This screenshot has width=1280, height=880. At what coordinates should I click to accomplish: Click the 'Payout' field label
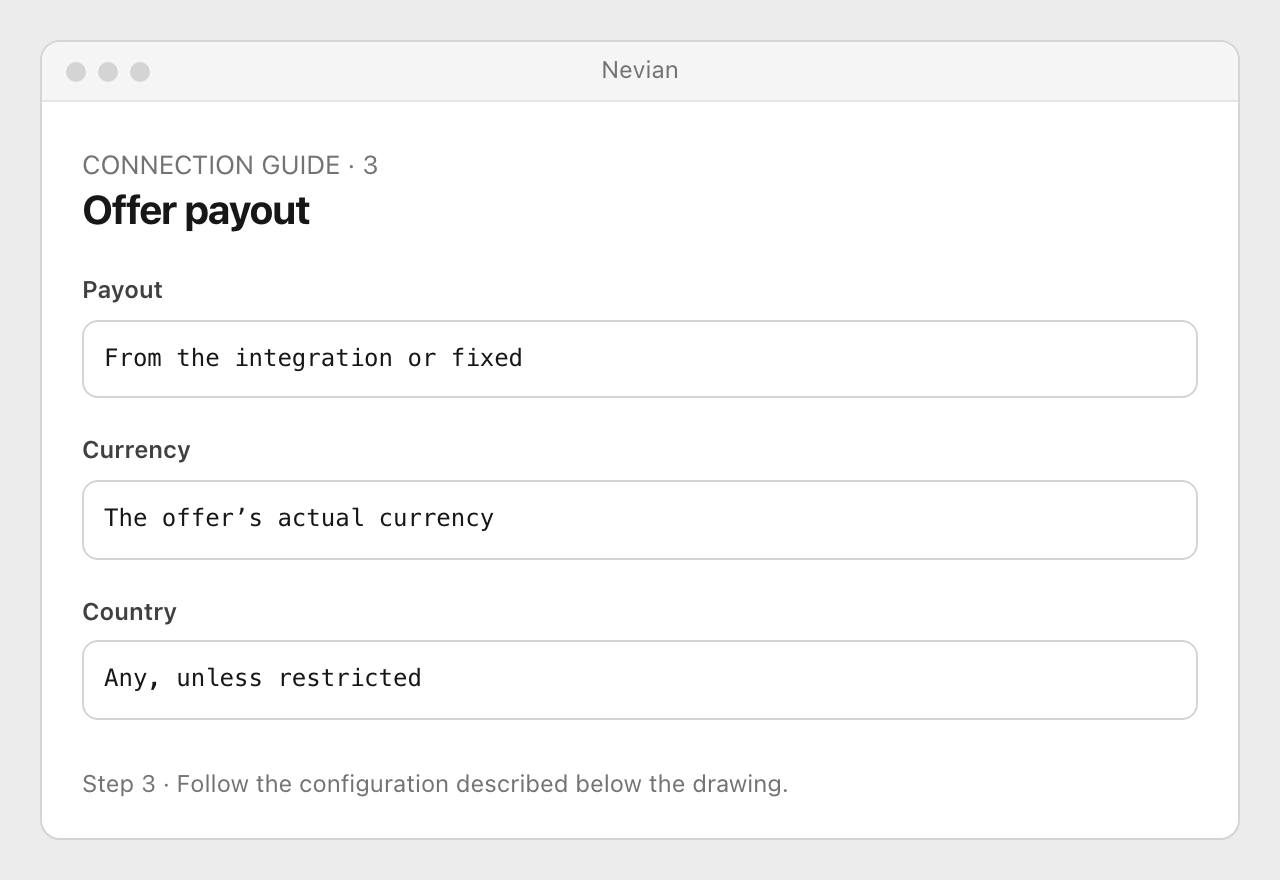(122, 290)
